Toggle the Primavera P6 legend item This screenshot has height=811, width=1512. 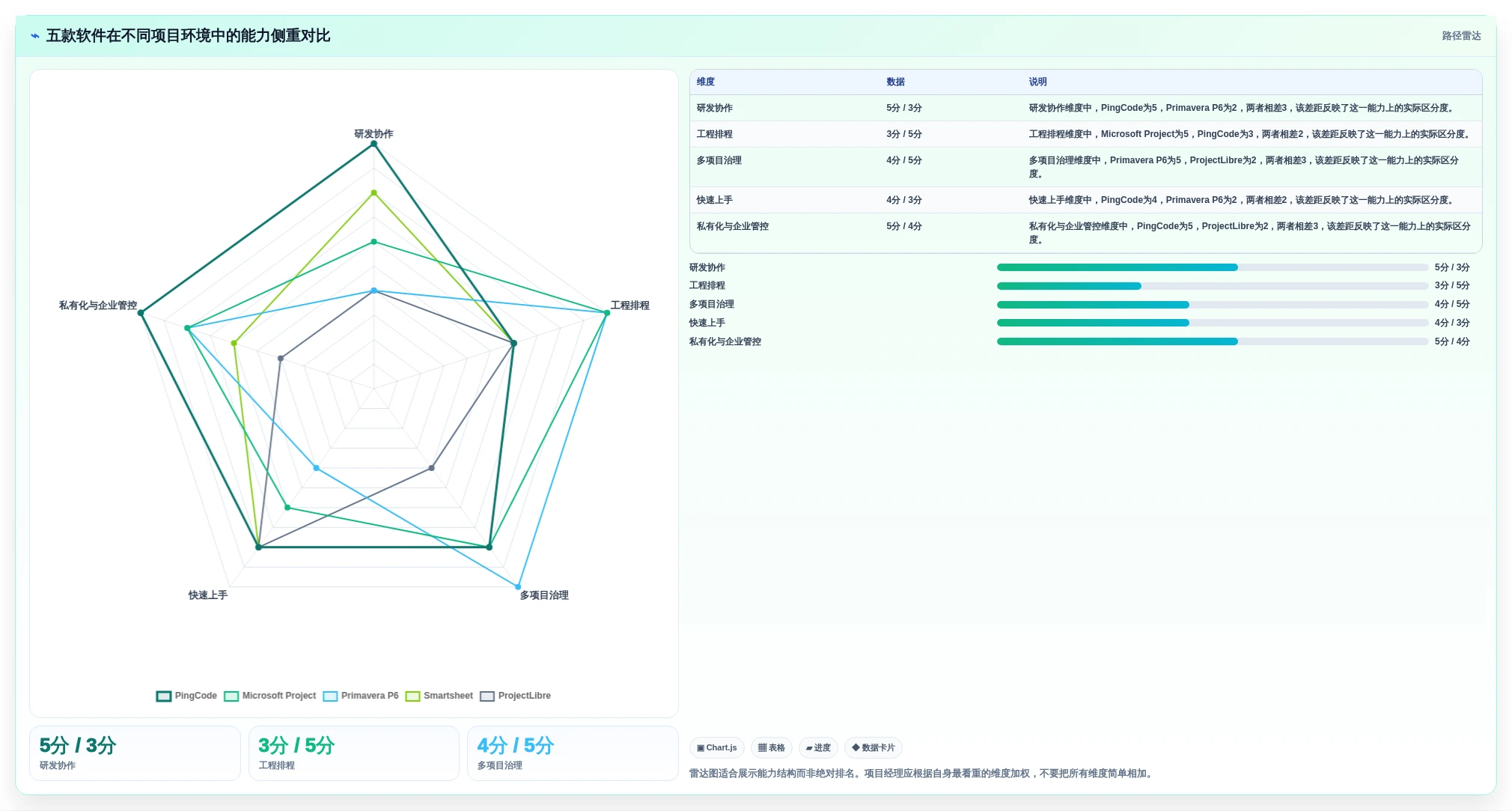click(x=361, y=696)
